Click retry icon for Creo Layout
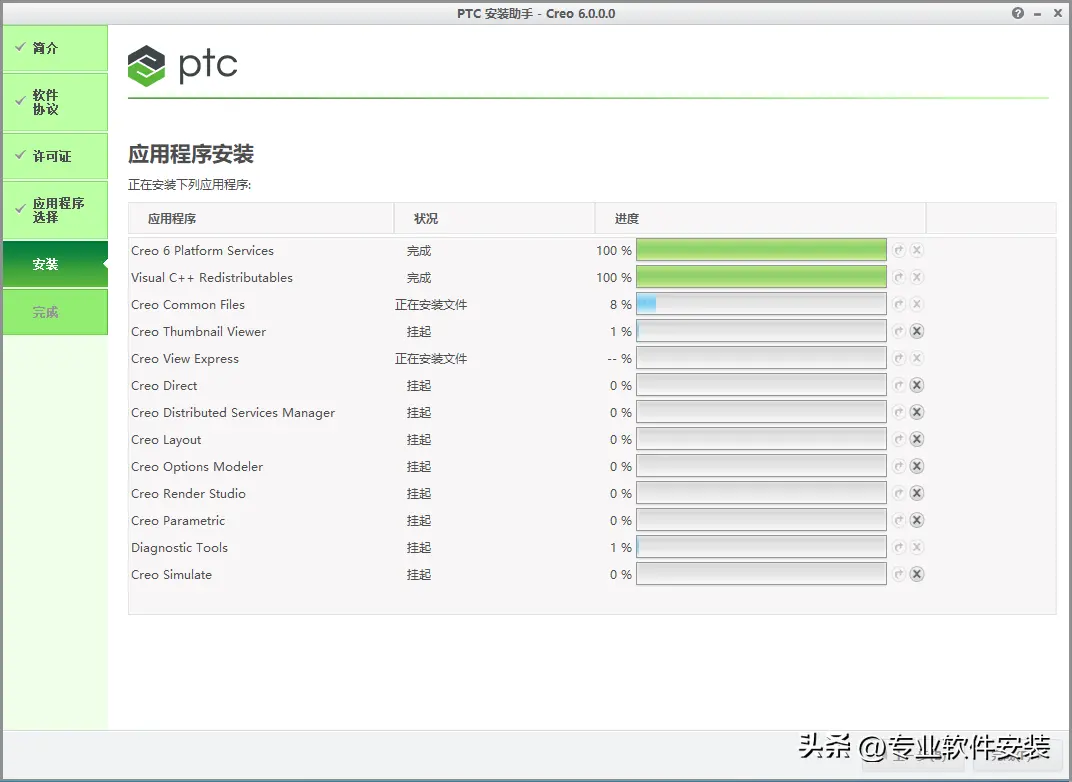The width and height of the screenshot is (1072, 782). coord(898,440)
